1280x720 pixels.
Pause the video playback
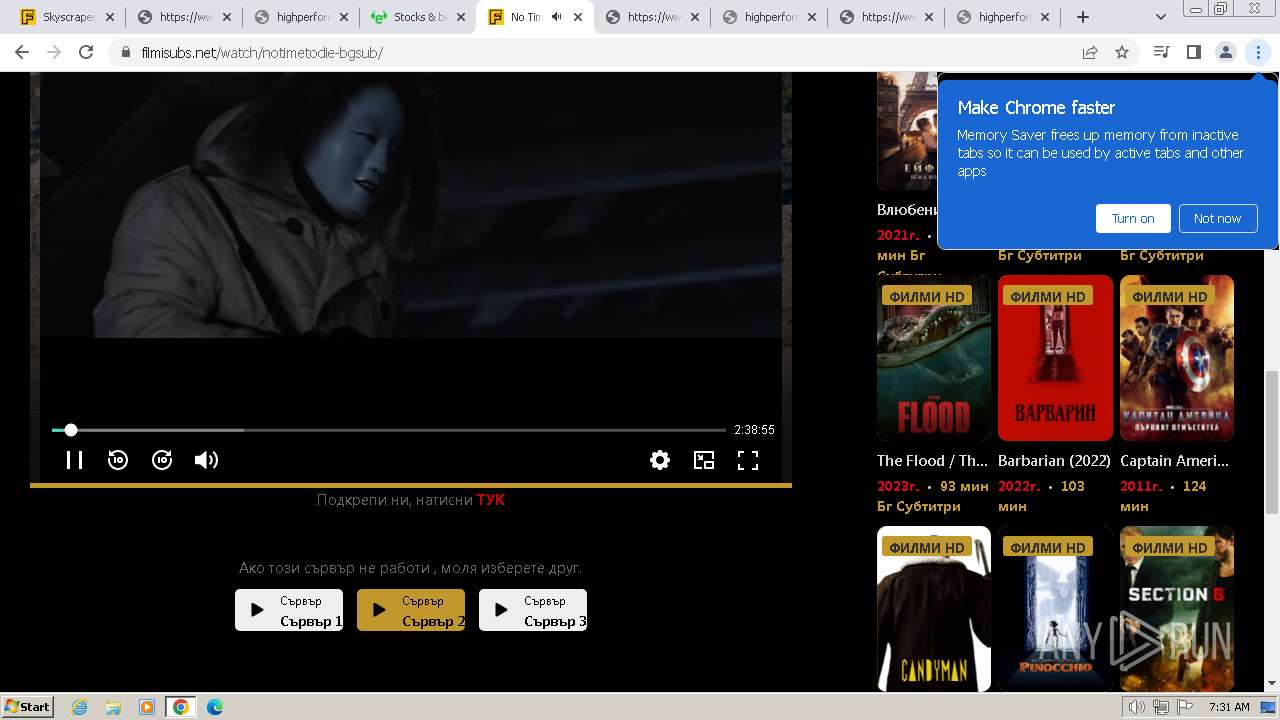pyautogui.click(x=74, y=460)
